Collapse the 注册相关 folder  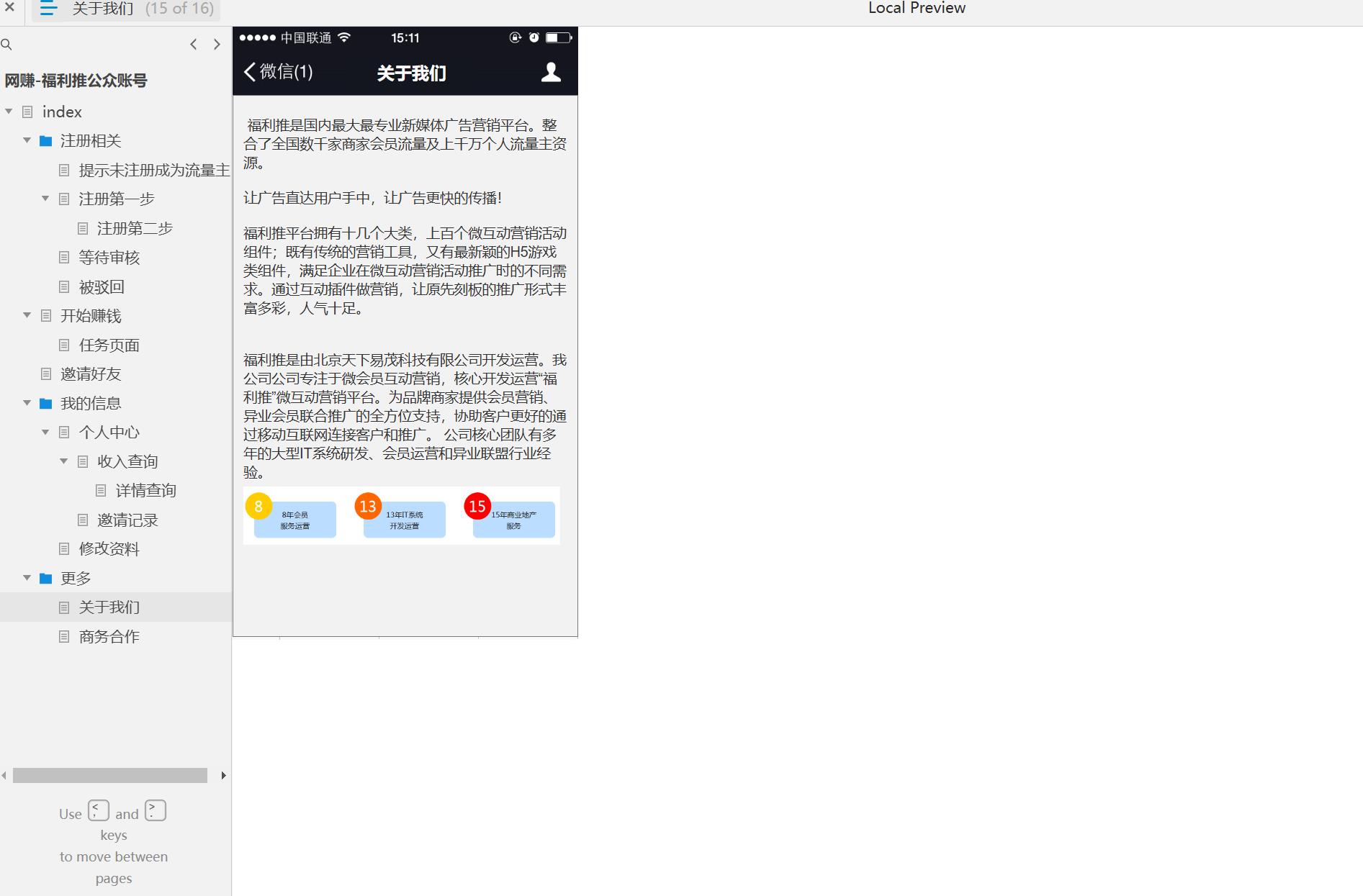[27, 140]
